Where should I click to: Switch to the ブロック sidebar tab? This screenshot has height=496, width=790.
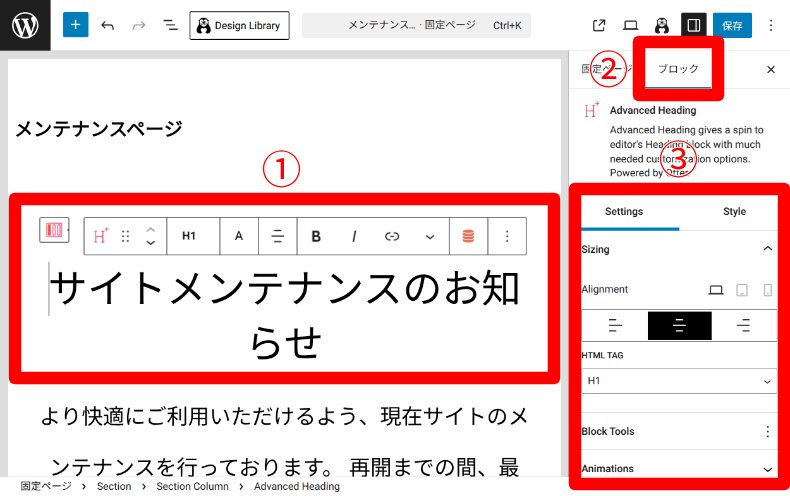(678, 69)
